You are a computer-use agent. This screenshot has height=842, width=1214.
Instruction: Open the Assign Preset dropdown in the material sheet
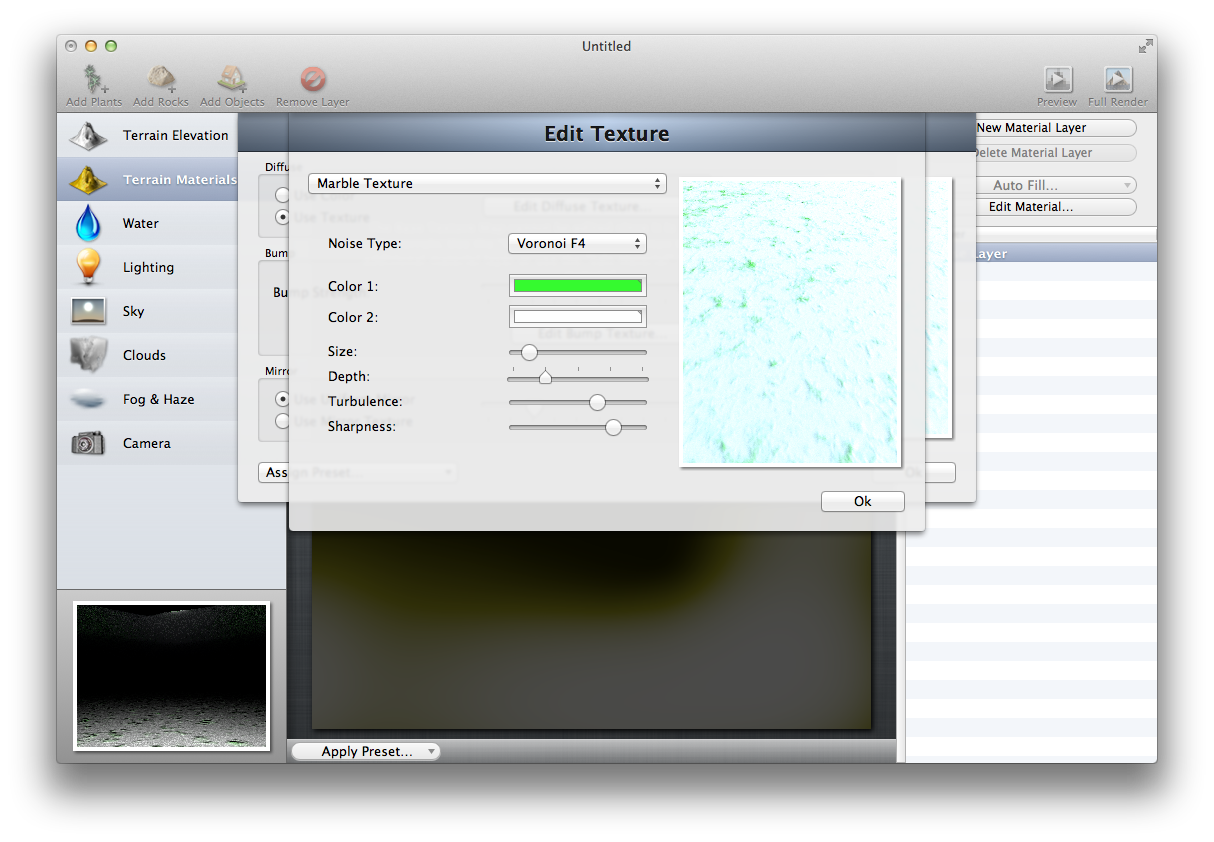pyautogui.click(x=357, y=472)
